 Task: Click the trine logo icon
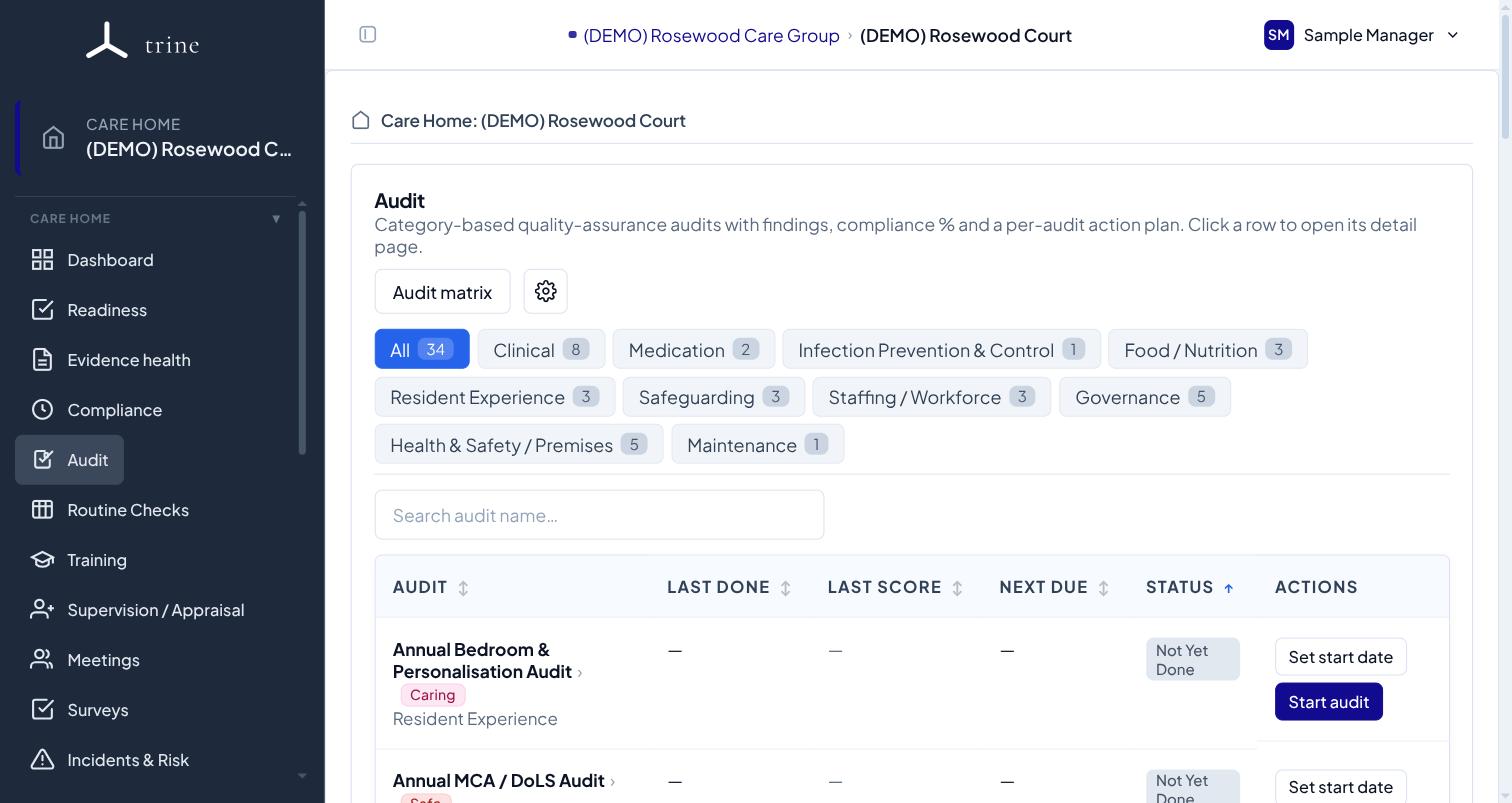tap(107, 41)
